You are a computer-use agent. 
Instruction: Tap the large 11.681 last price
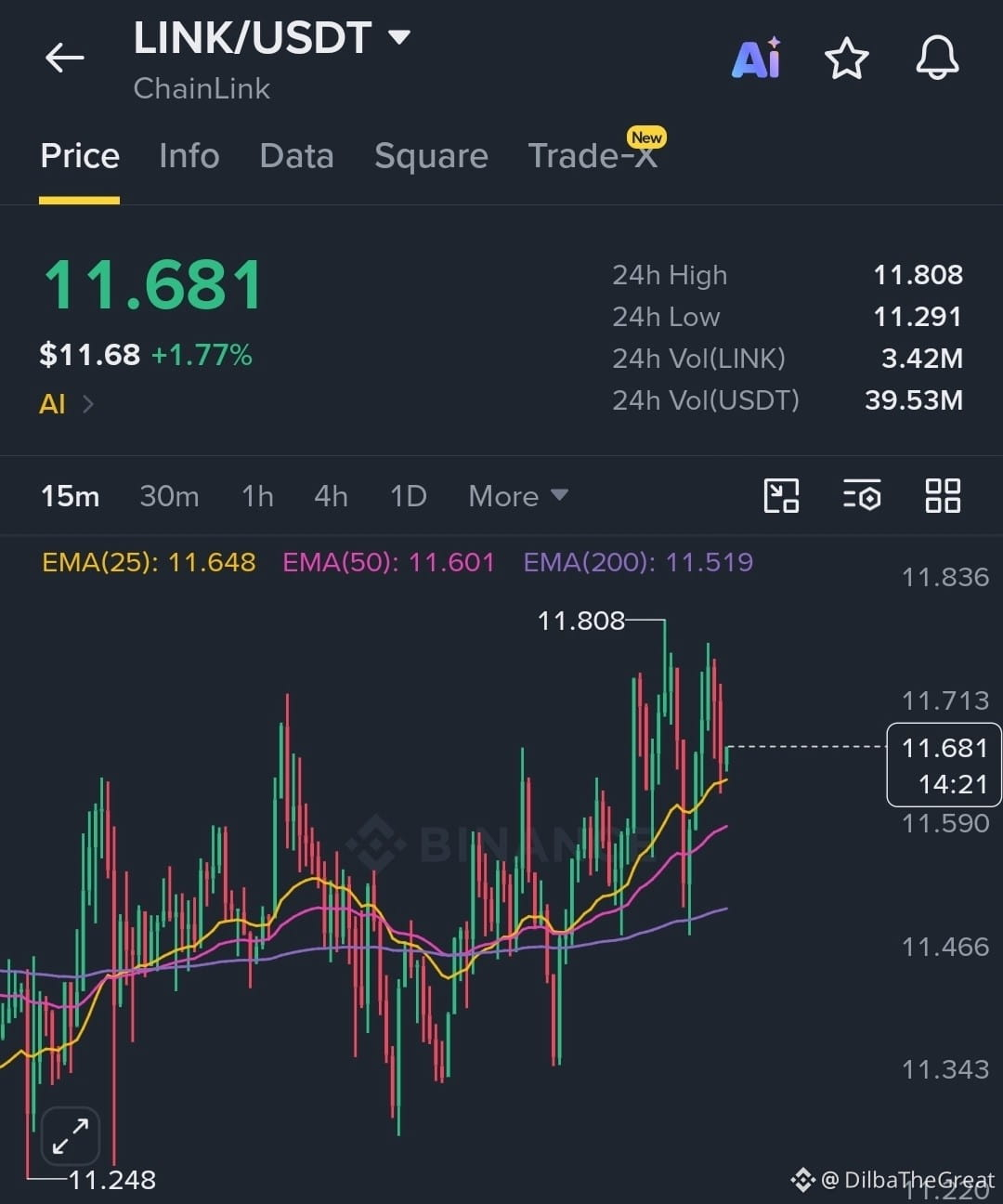click(153, 284)
